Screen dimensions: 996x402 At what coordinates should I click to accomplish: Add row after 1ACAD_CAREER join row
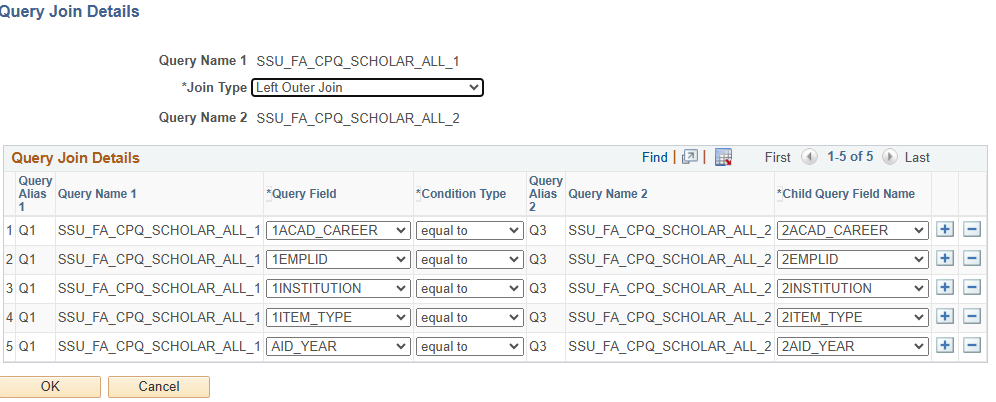[945, 230]
